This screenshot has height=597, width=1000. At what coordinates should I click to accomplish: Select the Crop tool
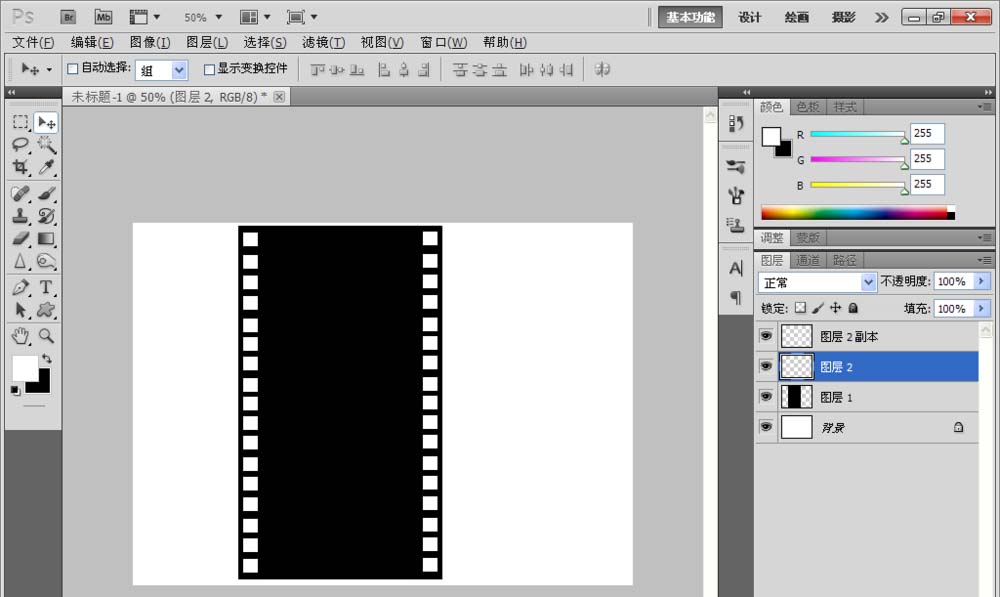point(20,167)
